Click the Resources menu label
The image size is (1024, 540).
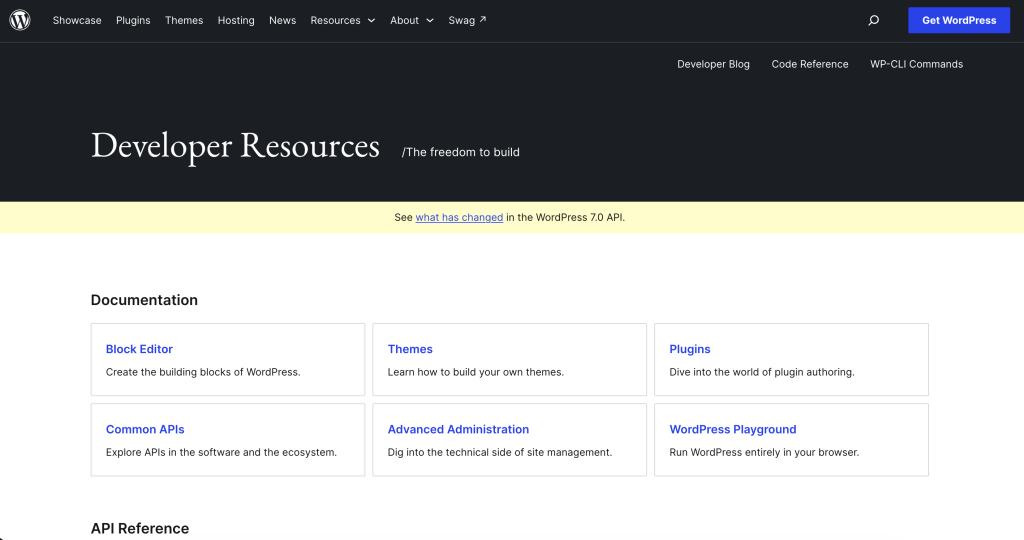pyautogui.click(x=335, y=20)
